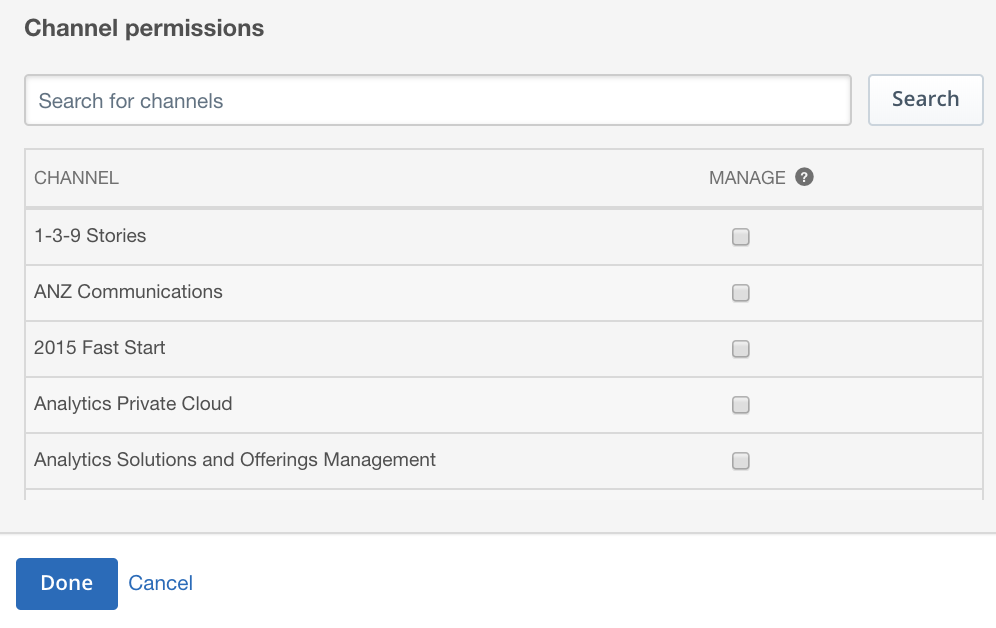
Task: Click the Cancel link
Action: click(160, 583)
